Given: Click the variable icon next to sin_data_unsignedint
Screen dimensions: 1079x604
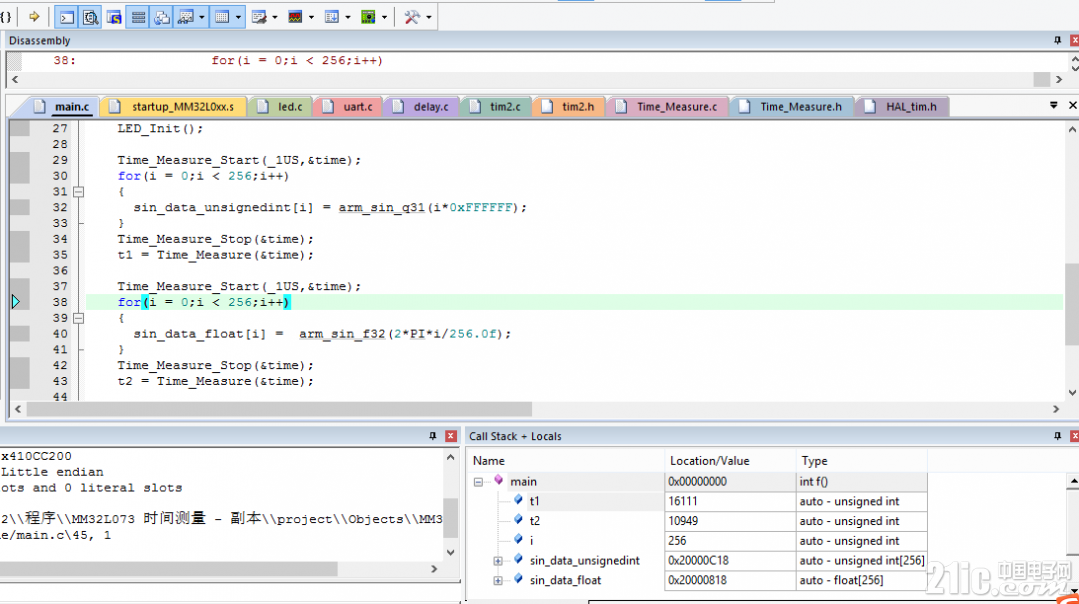Looking at the screenshot, I should point(518,560).
